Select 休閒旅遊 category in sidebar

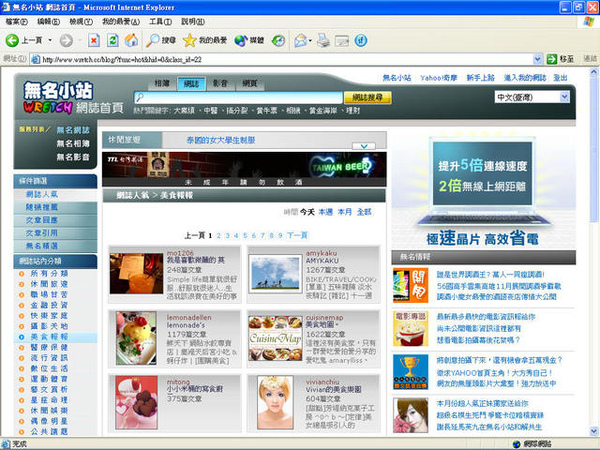pyautogui.click(x=49, y=284)
